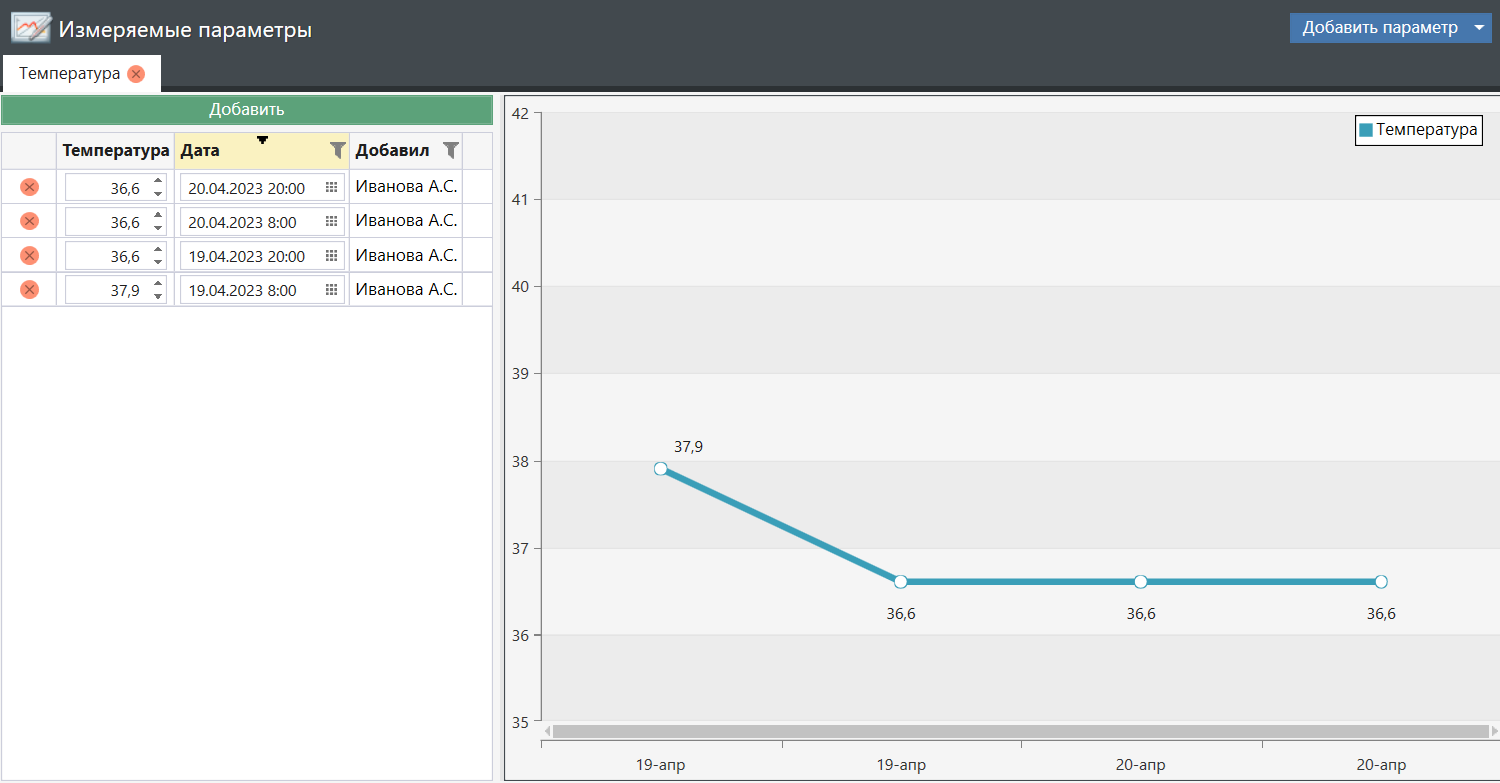Open filter for the Добавил column
This screenshot has width=1500, height=783.
(451, 150)
